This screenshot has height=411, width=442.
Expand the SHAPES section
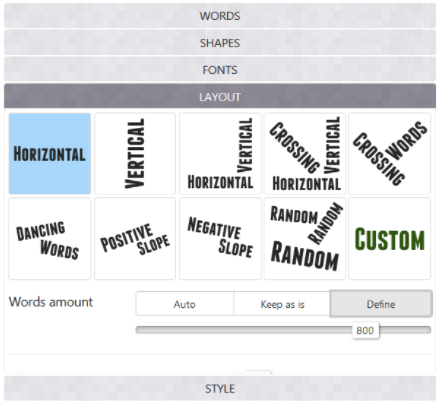pos(220,43)
